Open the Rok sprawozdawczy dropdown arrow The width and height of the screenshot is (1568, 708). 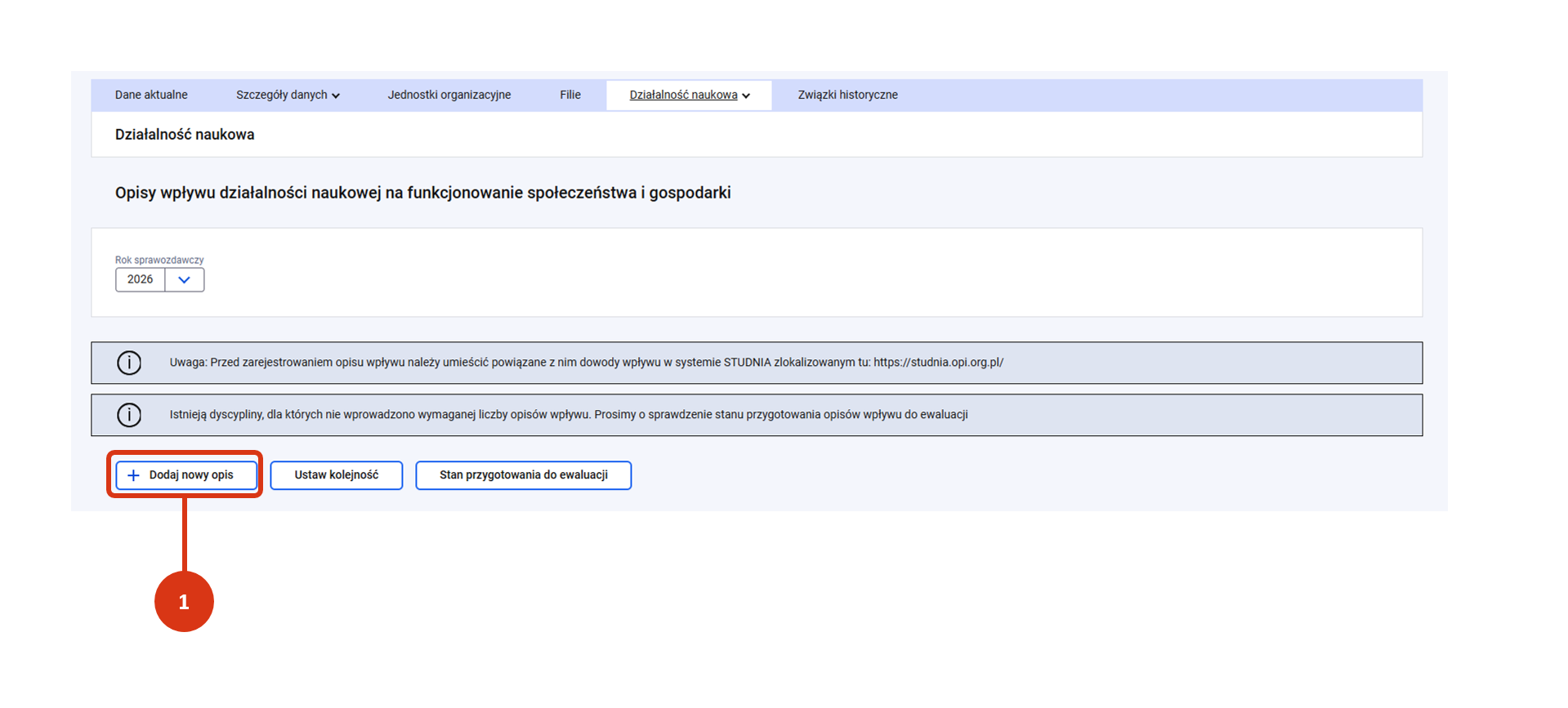point(185,279)
